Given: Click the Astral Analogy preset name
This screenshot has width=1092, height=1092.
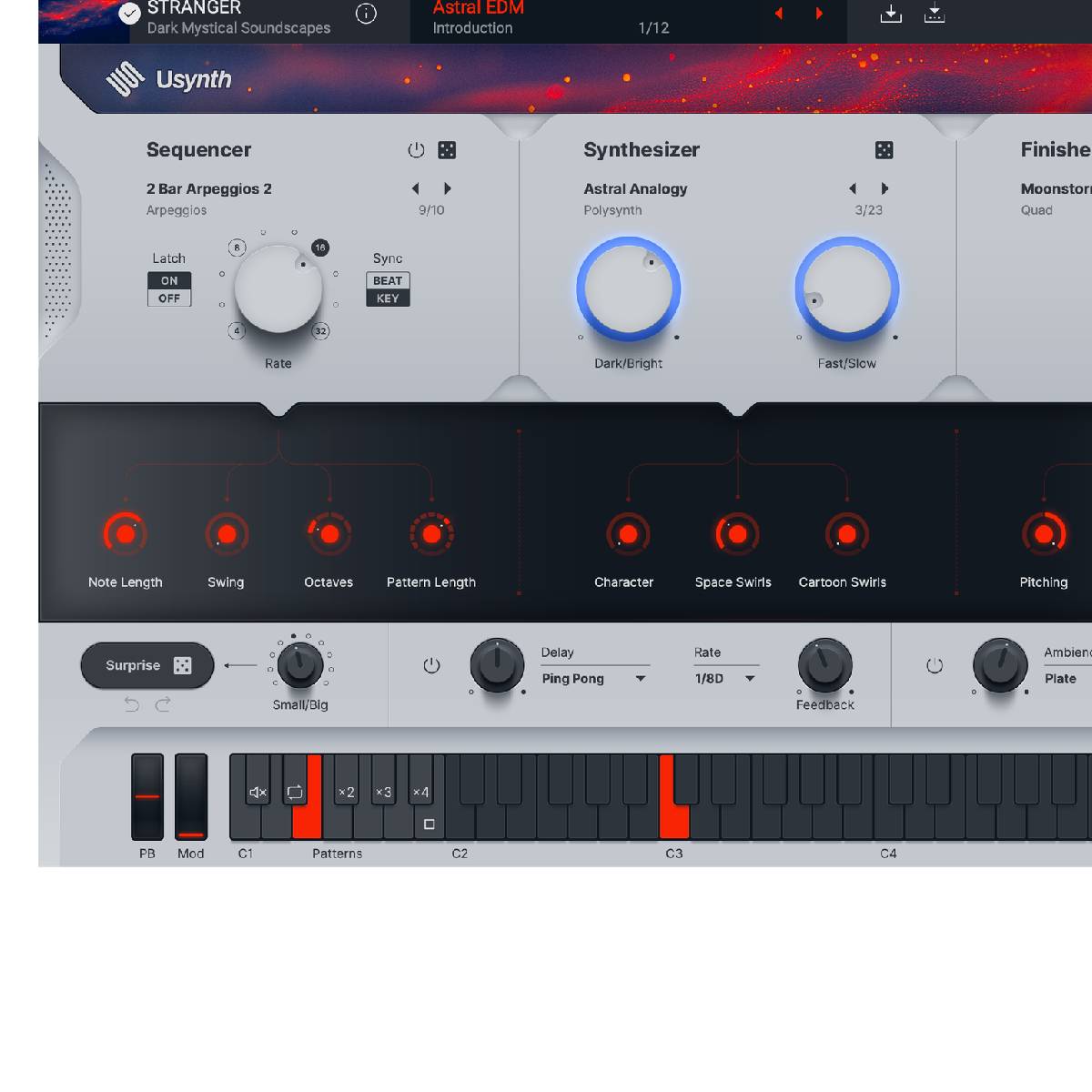Looking at the screenshot, I should (635, 189).
